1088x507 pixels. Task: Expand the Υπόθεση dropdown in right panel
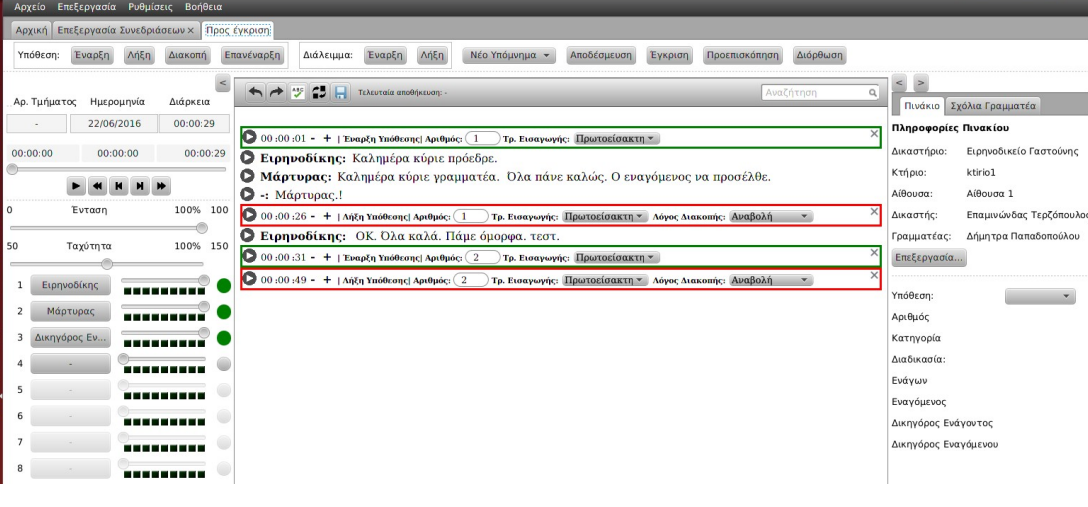pos(1039,296)
